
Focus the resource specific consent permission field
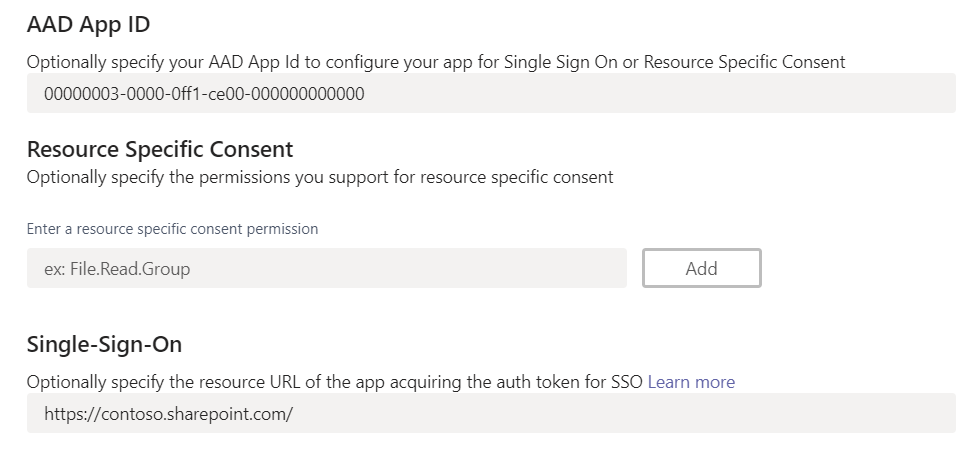pyautogui.click(x=326, y=268)
